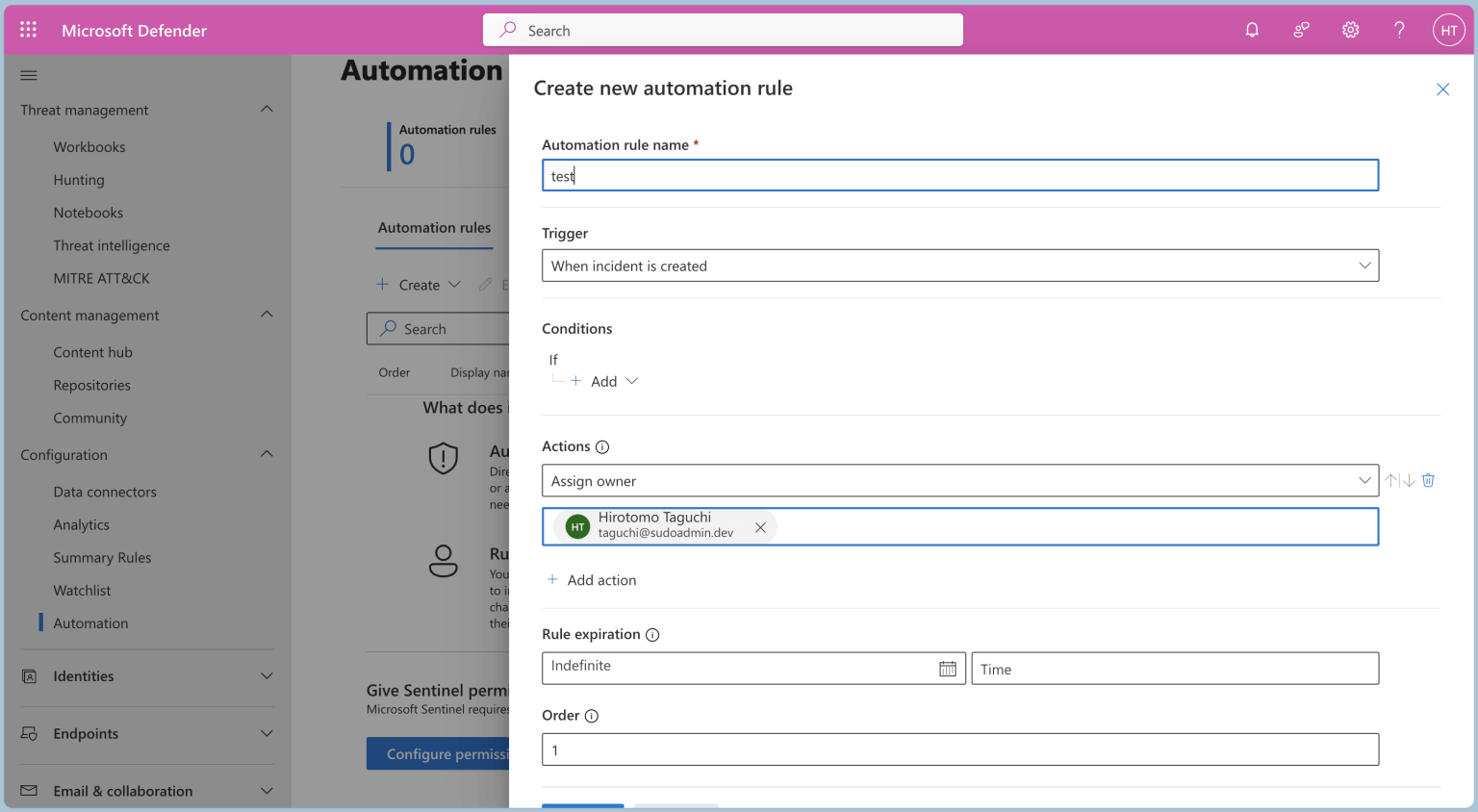Viewport: 1478px width, 812px height.
Task: Collapse the Threat management section
Action: pos(267,109)
